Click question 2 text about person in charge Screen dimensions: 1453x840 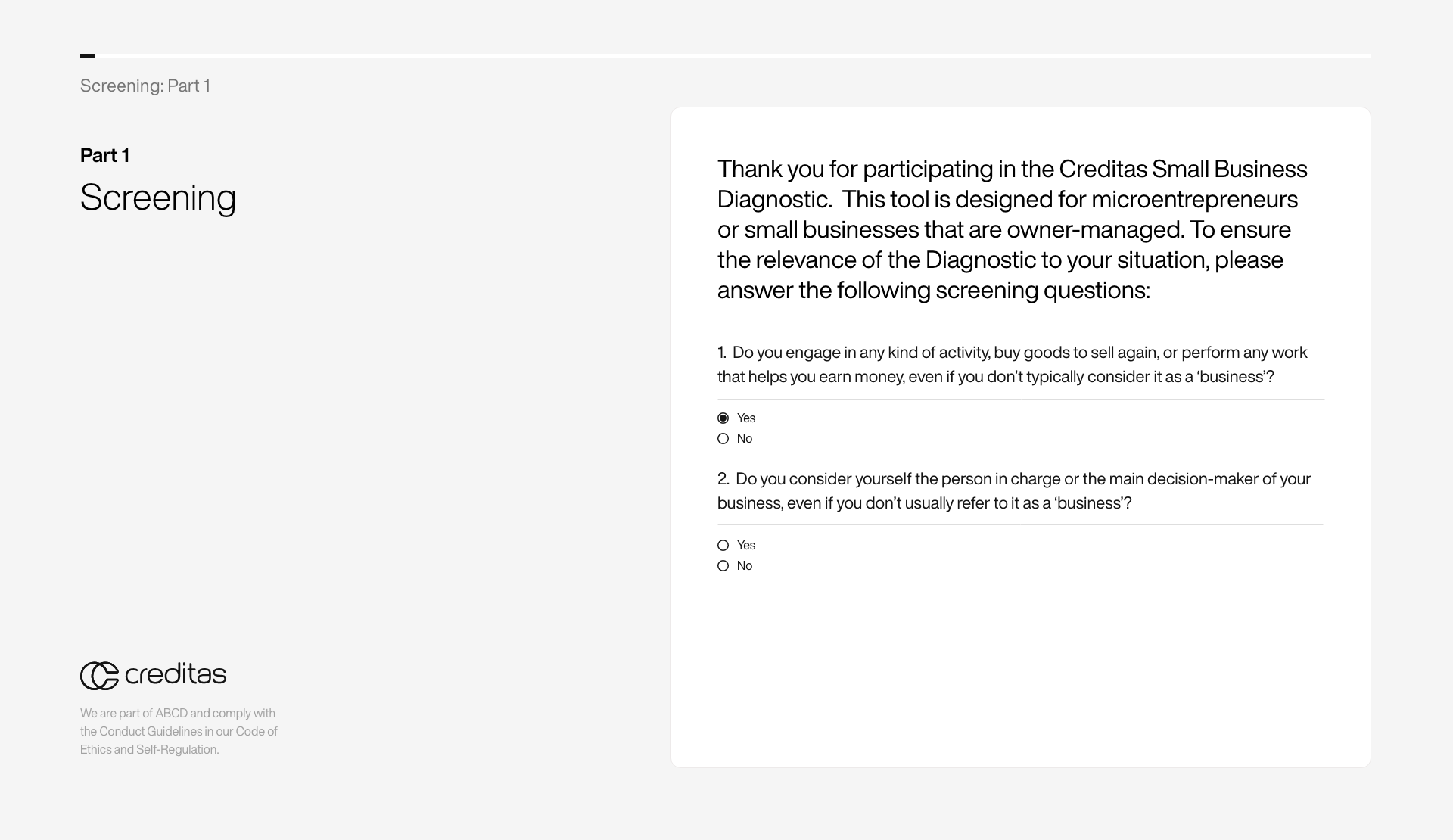tap(1014, 491)
